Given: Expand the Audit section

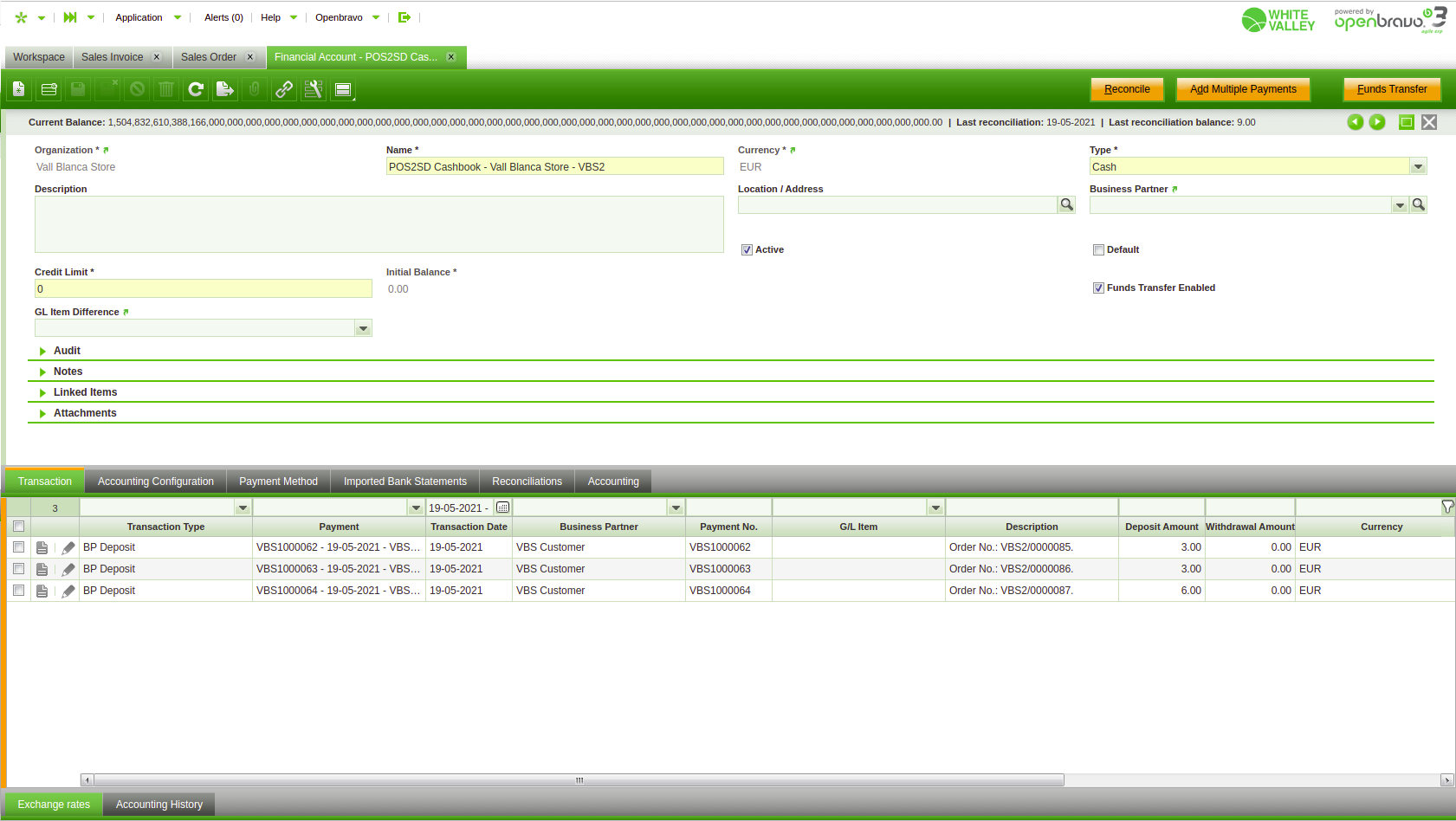Looking at the screenshot, I should click(67, 351).
